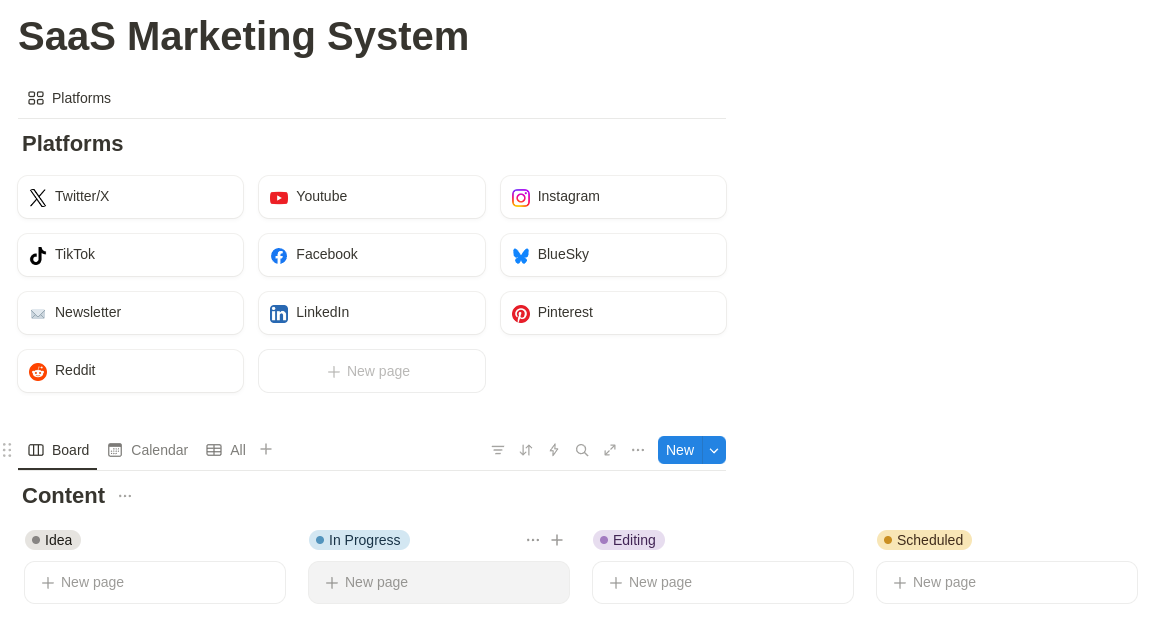Open the filter icon in database toolbar
The height and width of the screenshot is (621, 1151).
(498, 450)
